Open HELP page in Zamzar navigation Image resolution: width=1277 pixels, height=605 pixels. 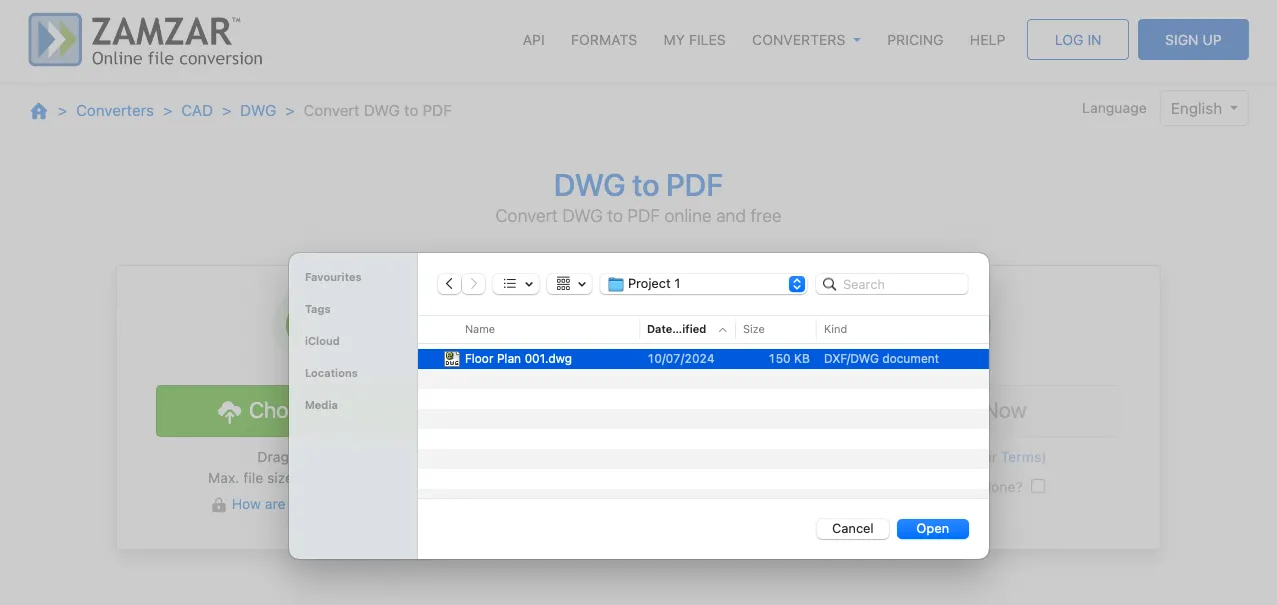(987, 40)
